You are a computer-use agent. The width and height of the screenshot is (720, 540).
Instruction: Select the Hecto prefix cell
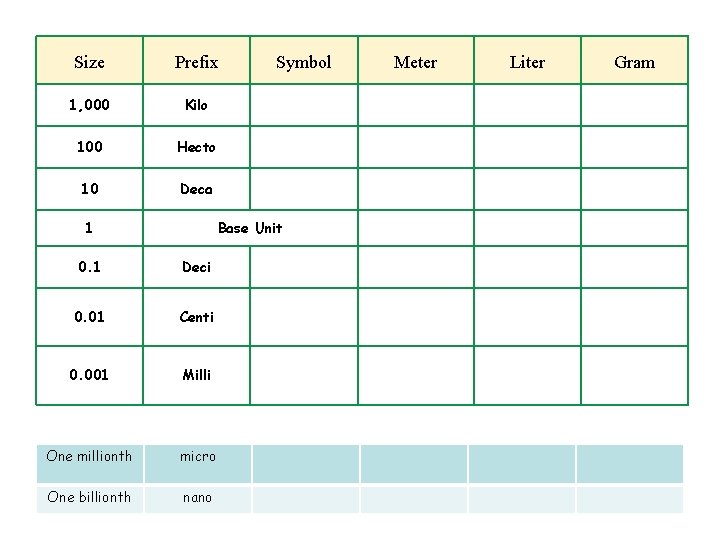tap(197, 147)
